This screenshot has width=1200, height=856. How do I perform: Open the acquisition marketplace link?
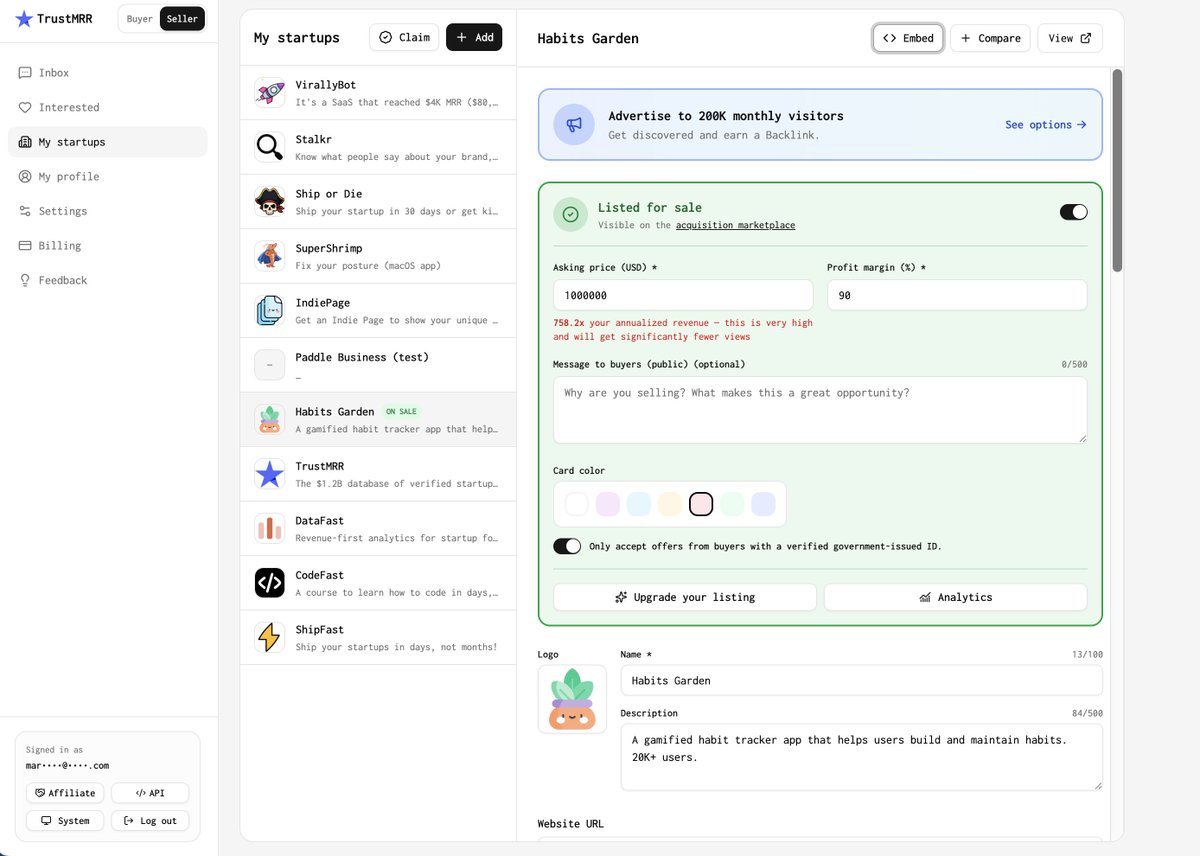[735, 225]
